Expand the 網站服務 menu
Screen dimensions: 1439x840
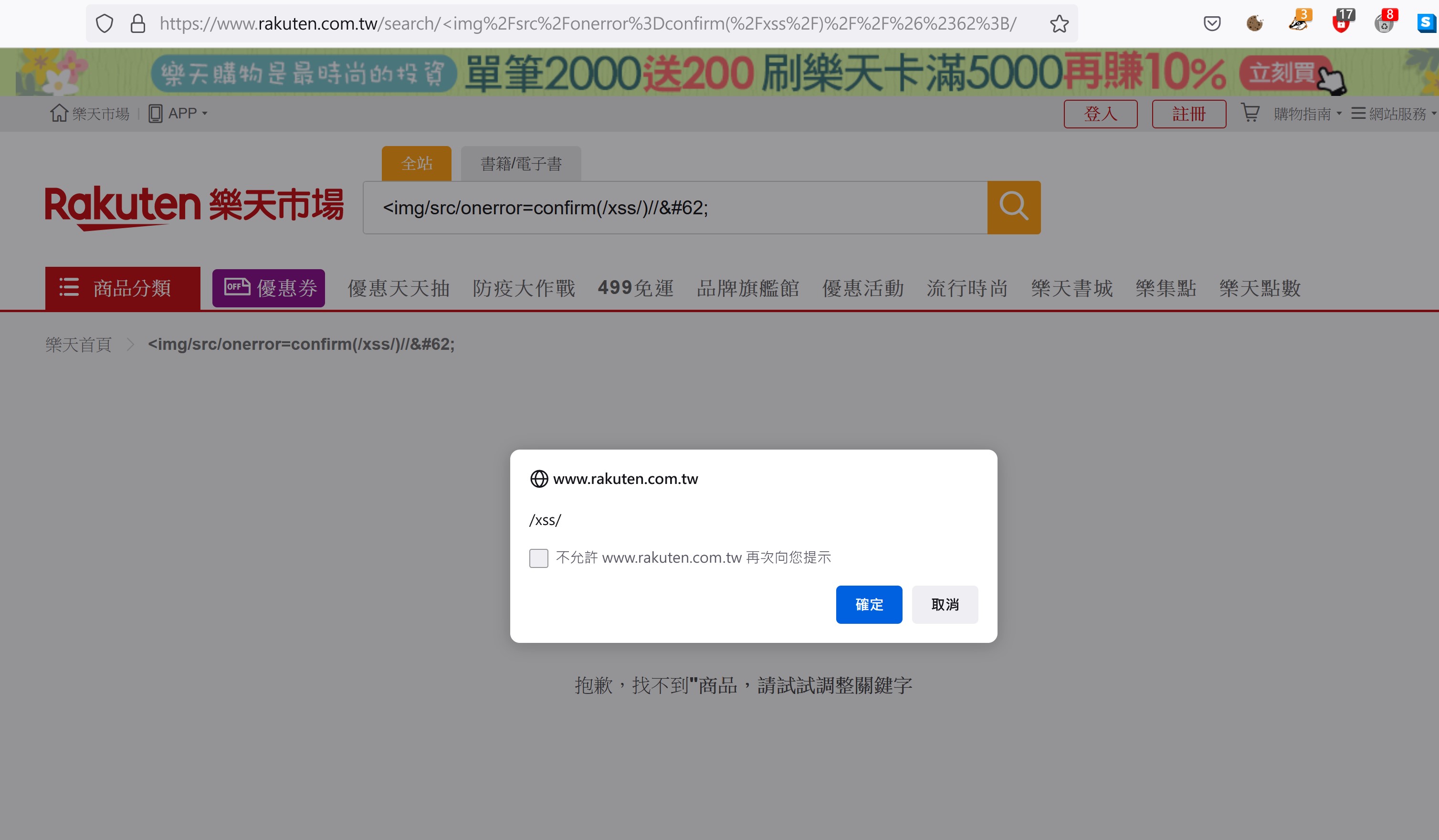click(1394, 114)
